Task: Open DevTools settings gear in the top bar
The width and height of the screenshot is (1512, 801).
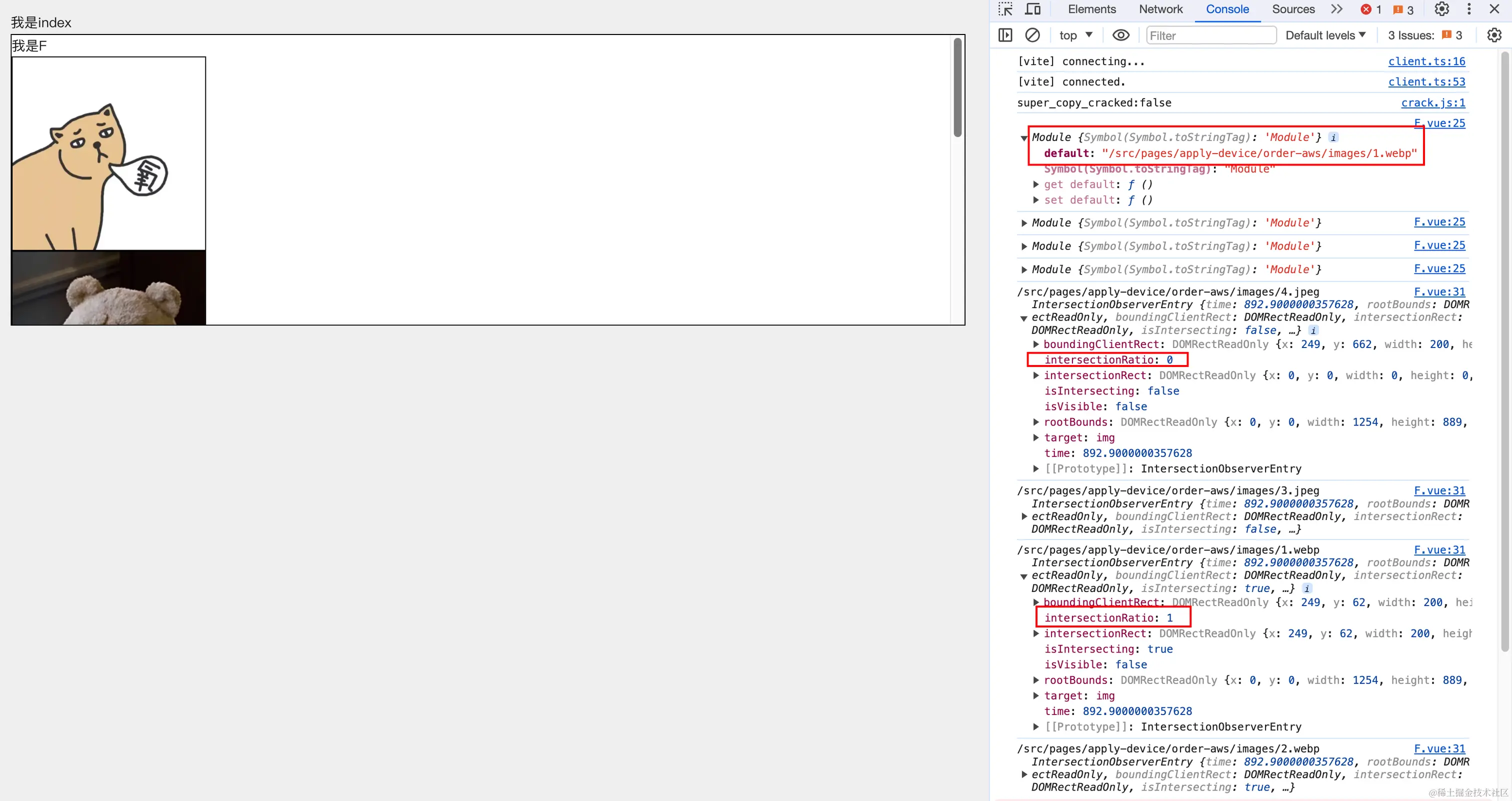Action: coord(1441,9)
